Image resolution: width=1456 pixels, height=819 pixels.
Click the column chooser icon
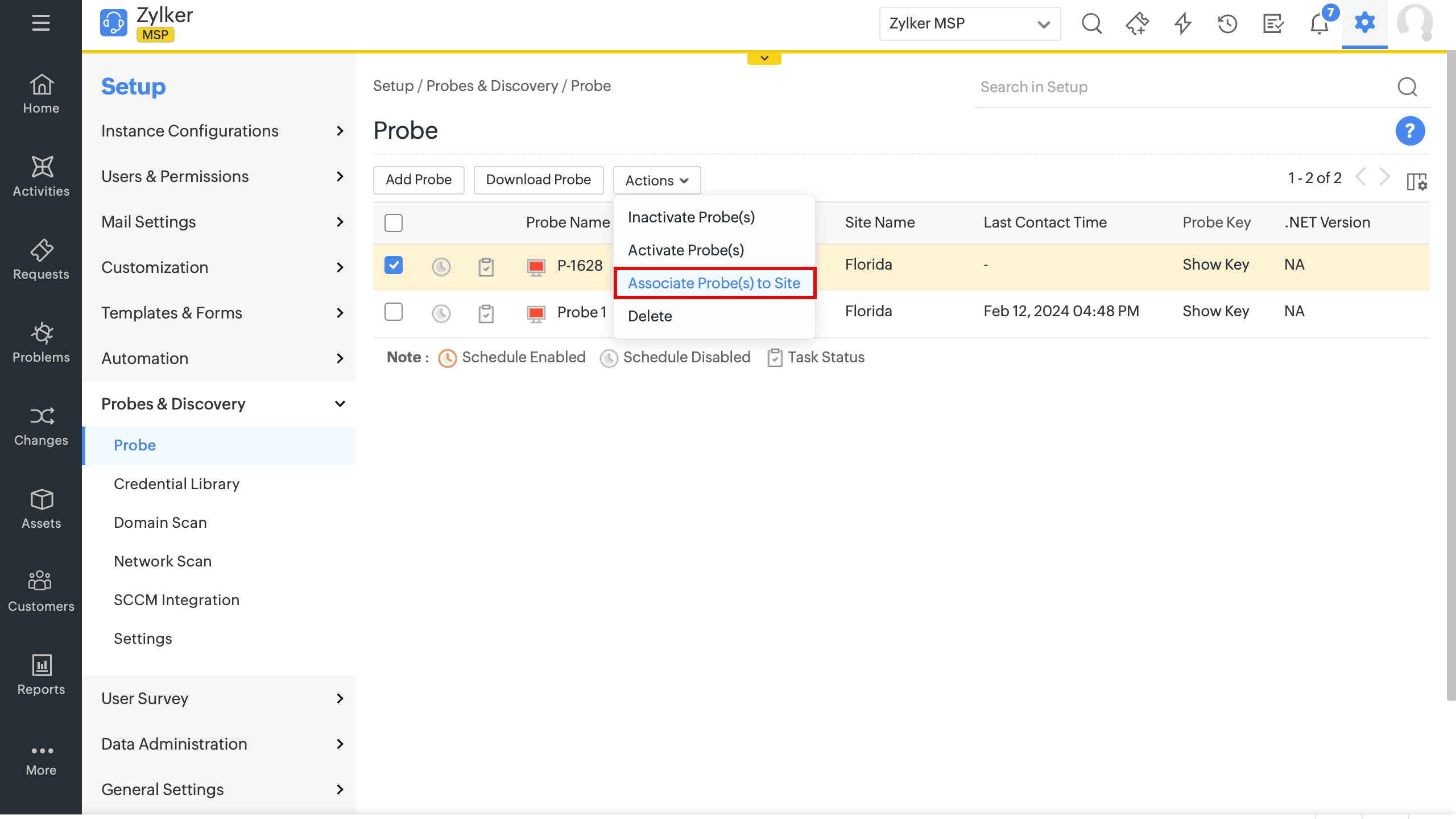pos(1416,181)
